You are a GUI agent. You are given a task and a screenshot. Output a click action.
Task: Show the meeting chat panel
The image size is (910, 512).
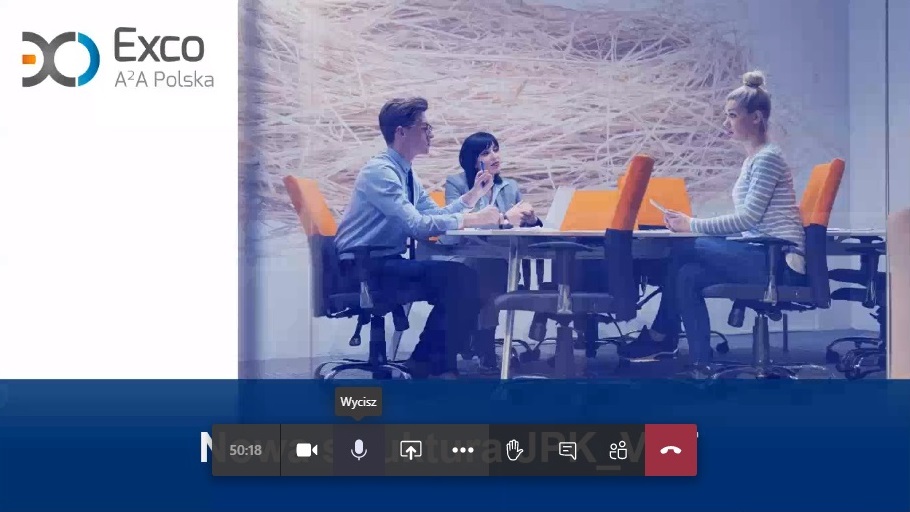click(x=567, y=450)
